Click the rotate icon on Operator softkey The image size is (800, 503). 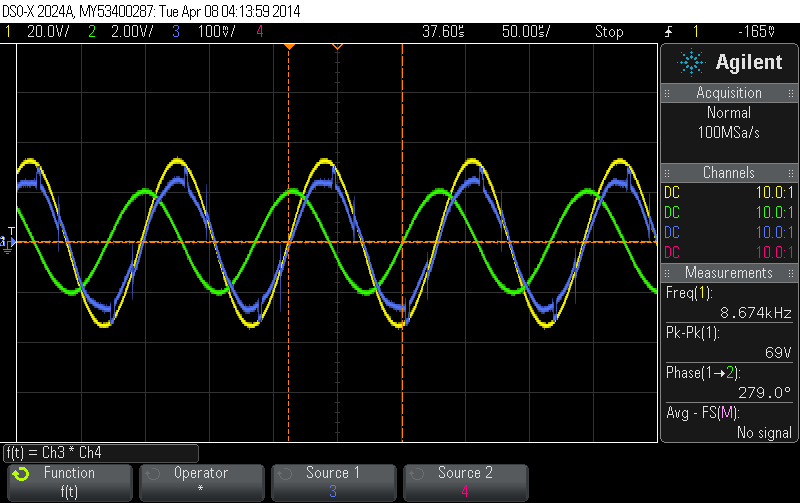tap(153, 474)
